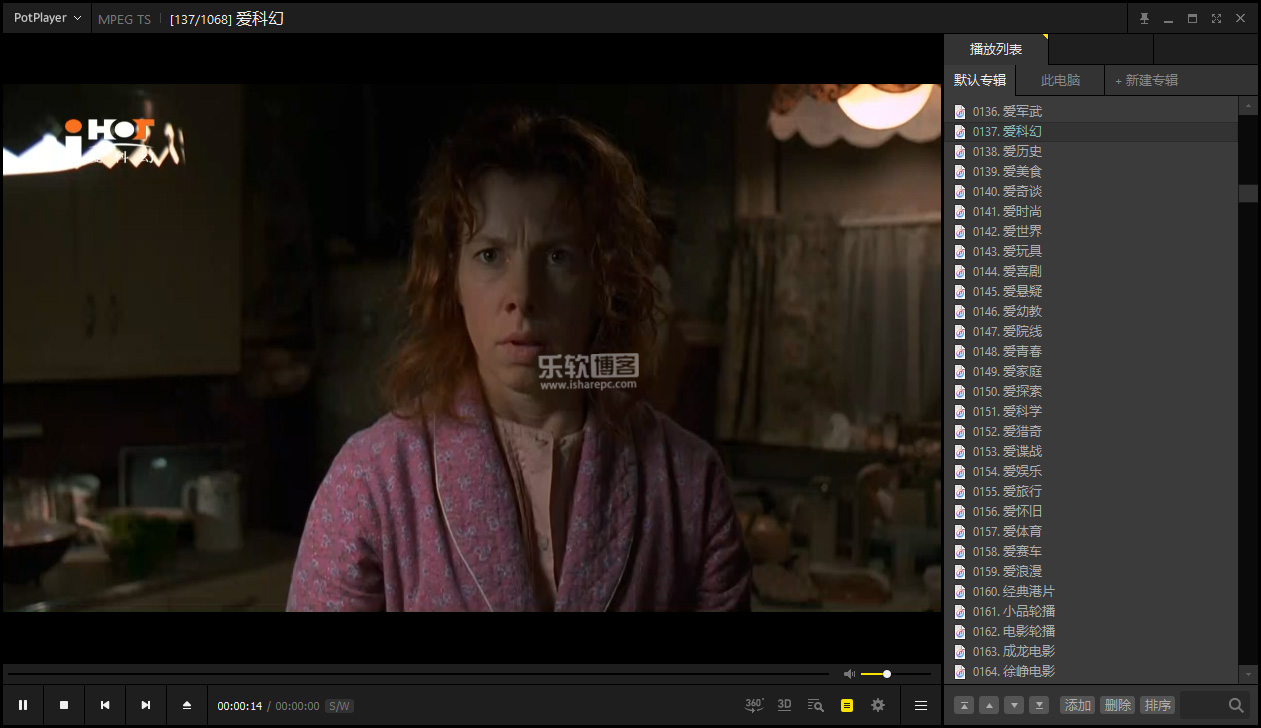
Task: Select playlist entry 0139. 爱美食
Action: tap(1091, 171)
